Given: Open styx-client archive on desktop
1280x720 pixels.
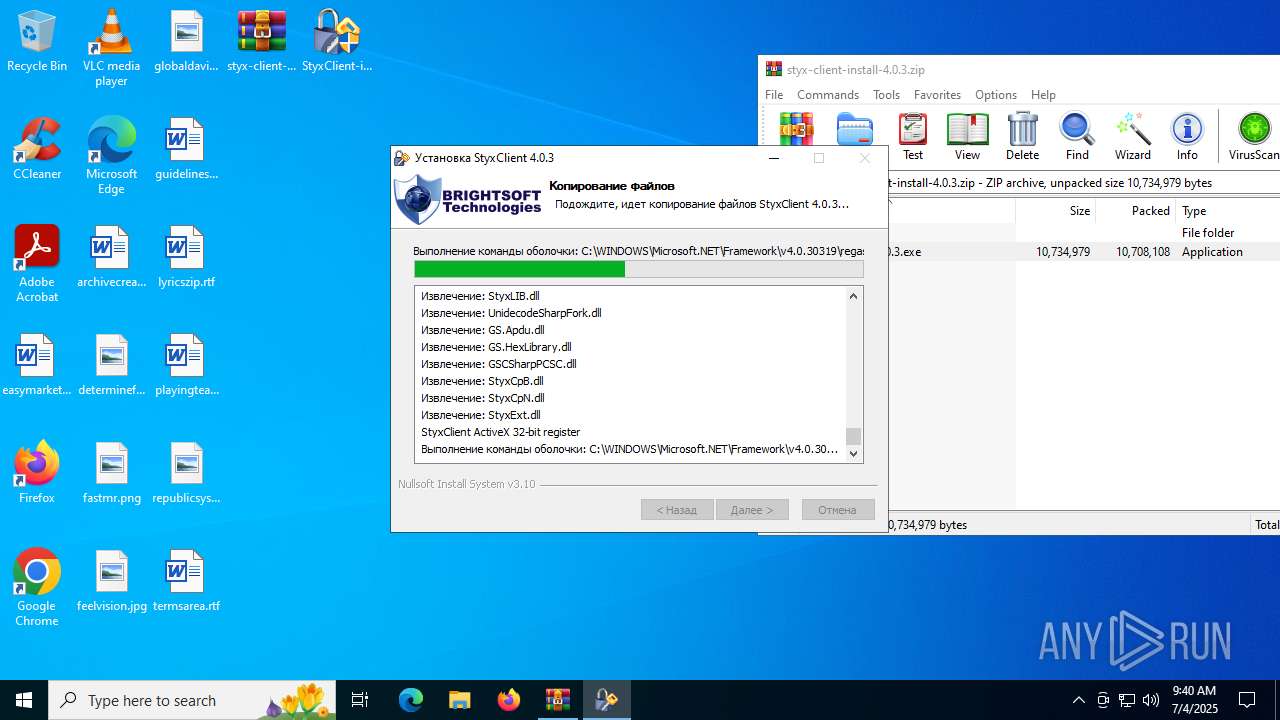Looking at the screenshot, I should [262, 42].
